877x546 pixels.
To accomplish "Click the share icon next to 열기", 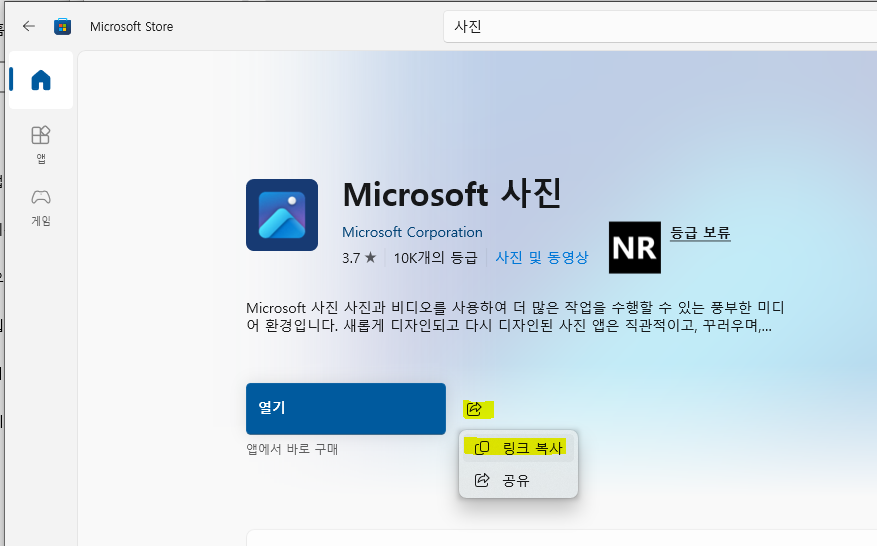I will tap(474, 409).
